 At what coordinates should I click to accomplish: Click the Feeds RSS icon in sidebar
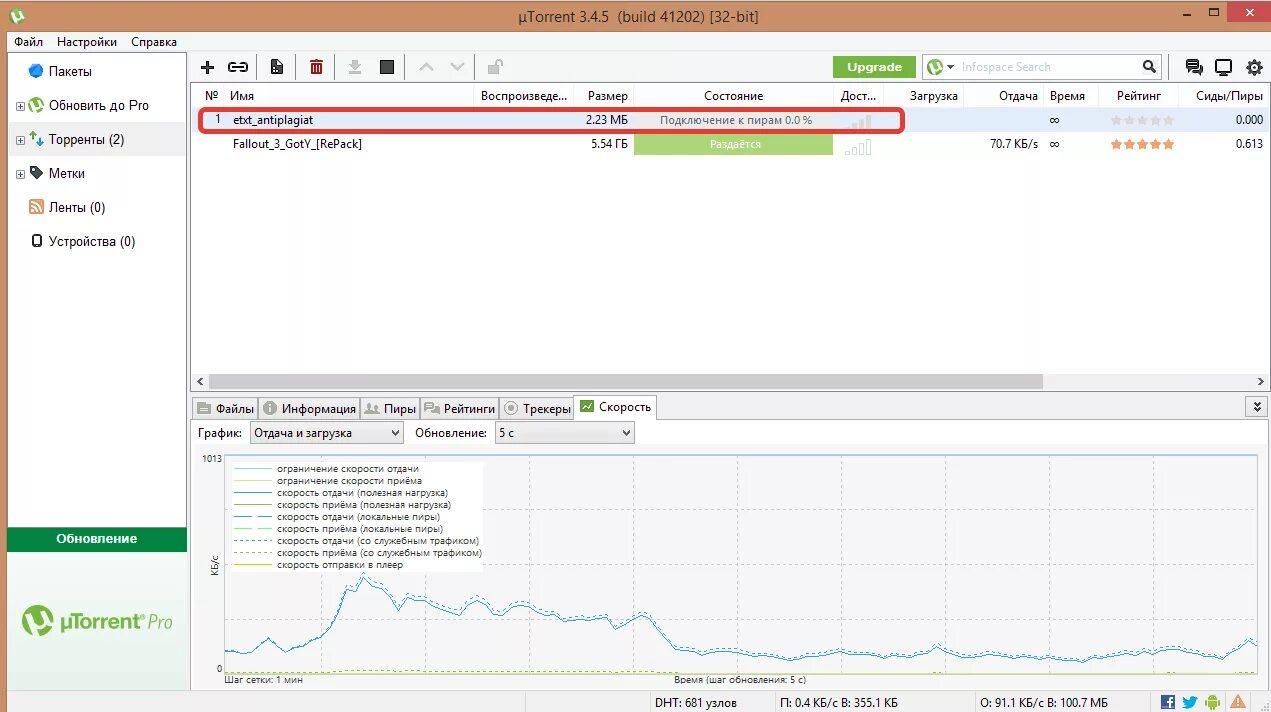[x=36, y=207]
